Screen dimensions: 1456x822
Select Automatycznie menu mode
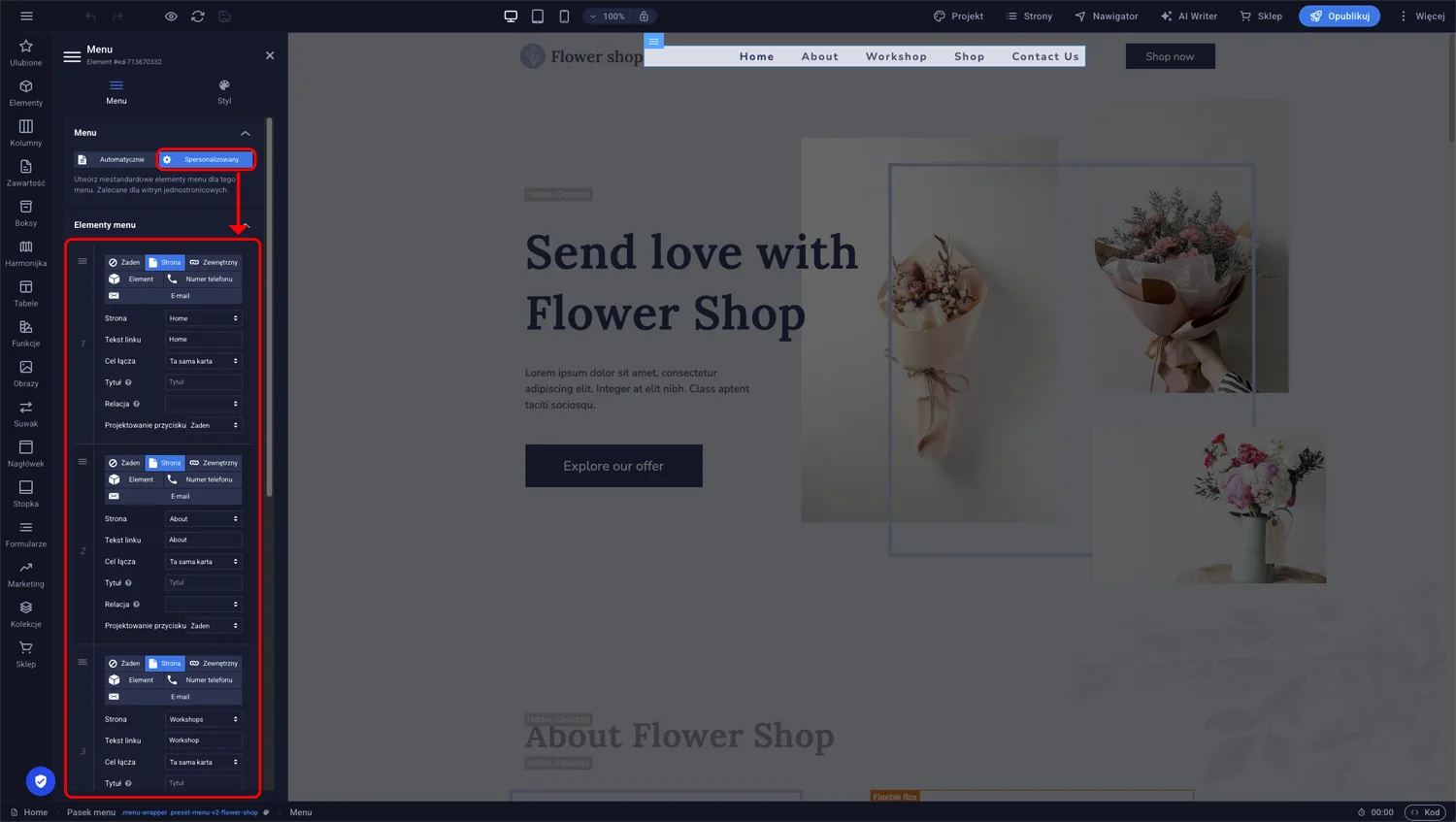[x=114, y=159]
